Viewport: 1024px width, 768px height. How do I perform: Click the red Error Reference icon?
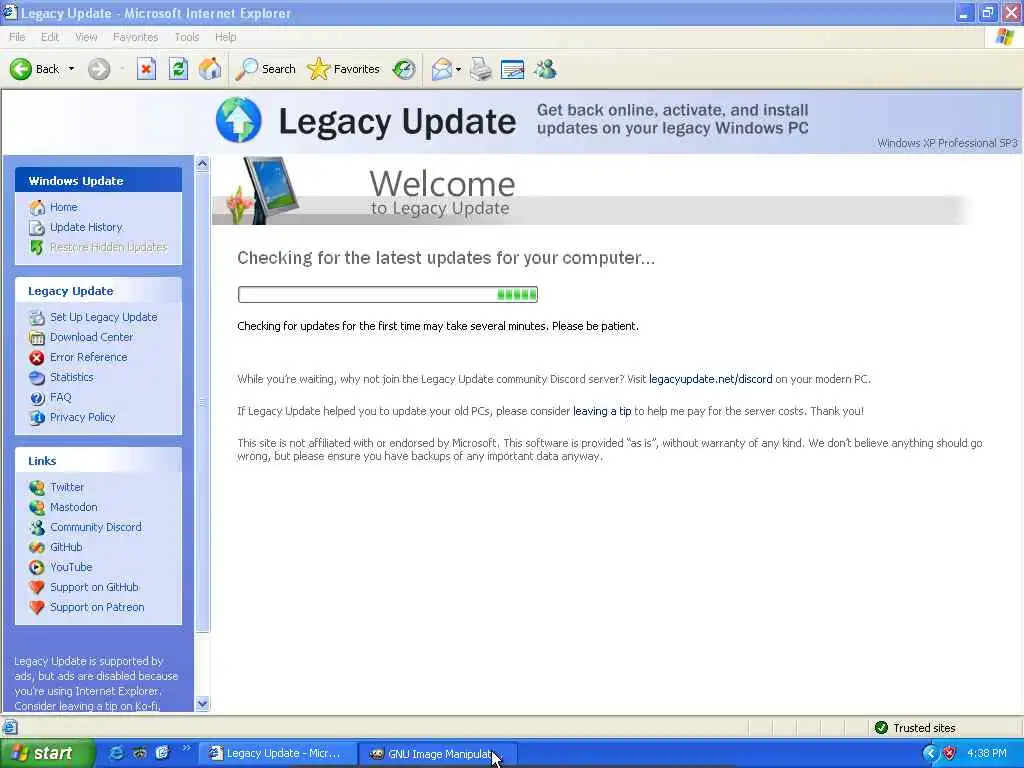[37, 358]
